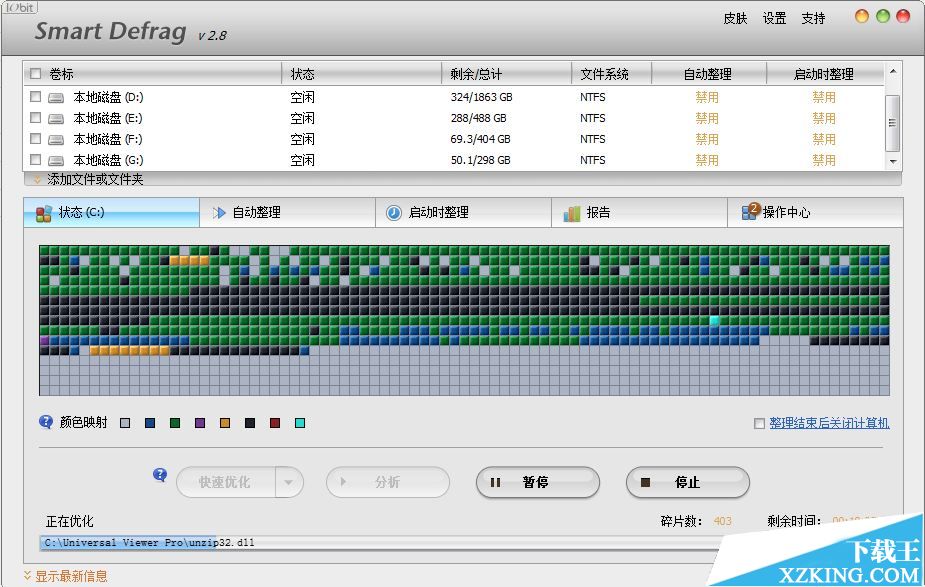The height and width of the screenshot is (587, 925).
Task: Click the gray color map swatch
Action: pyautogui.click(x=125, y=423)
